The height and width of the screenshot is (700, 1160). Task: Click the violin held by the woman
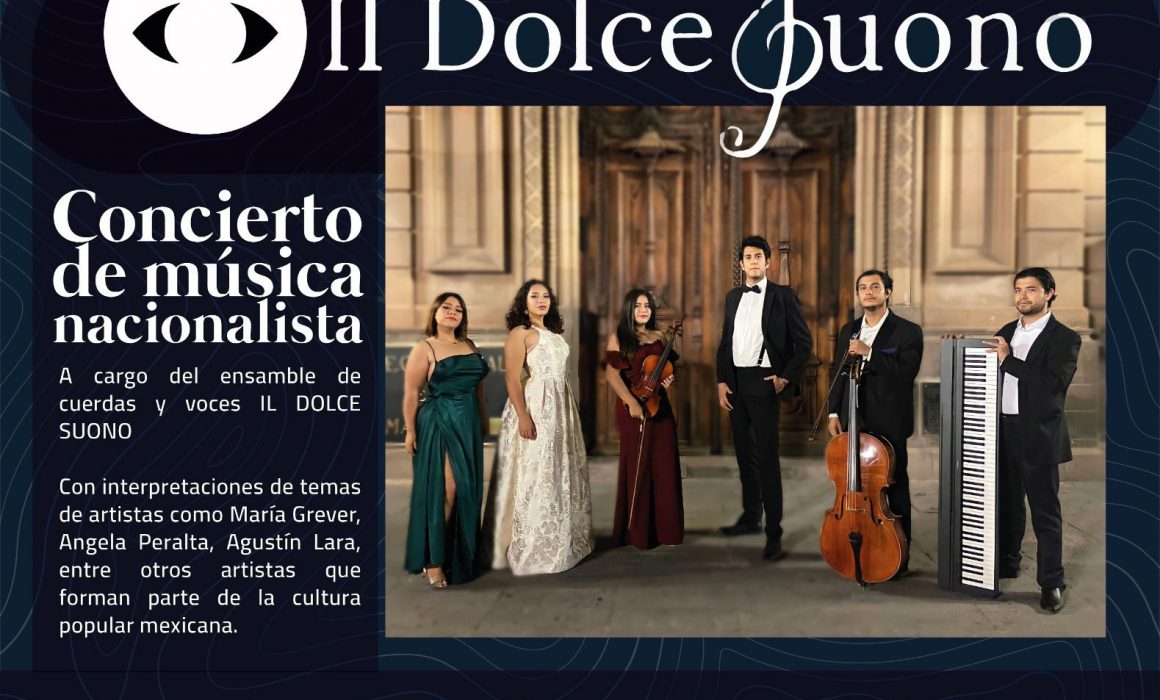click(654, 370)
